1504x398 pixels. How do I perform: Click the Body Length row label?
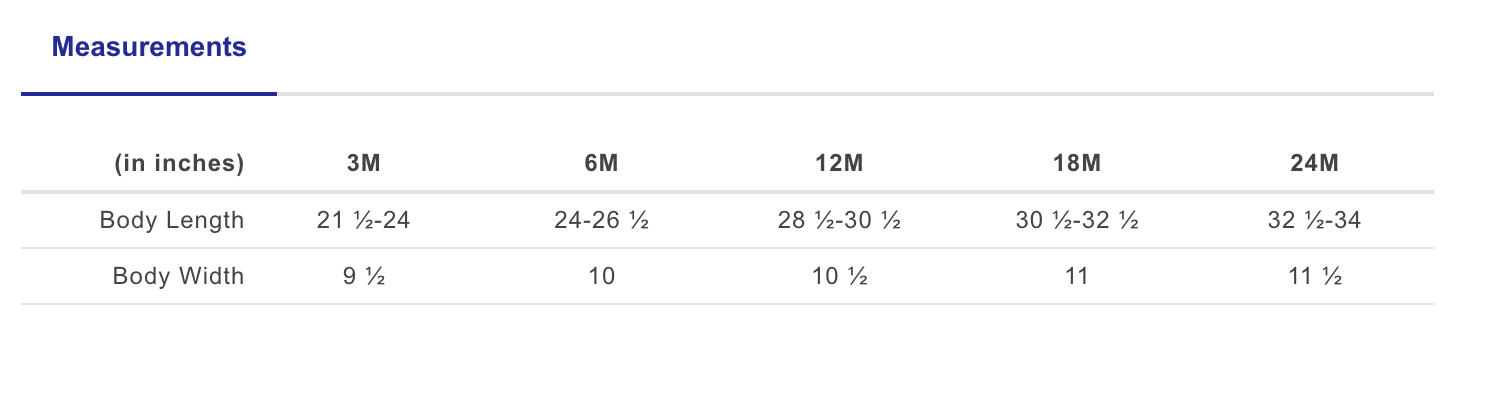coord(172,220)
